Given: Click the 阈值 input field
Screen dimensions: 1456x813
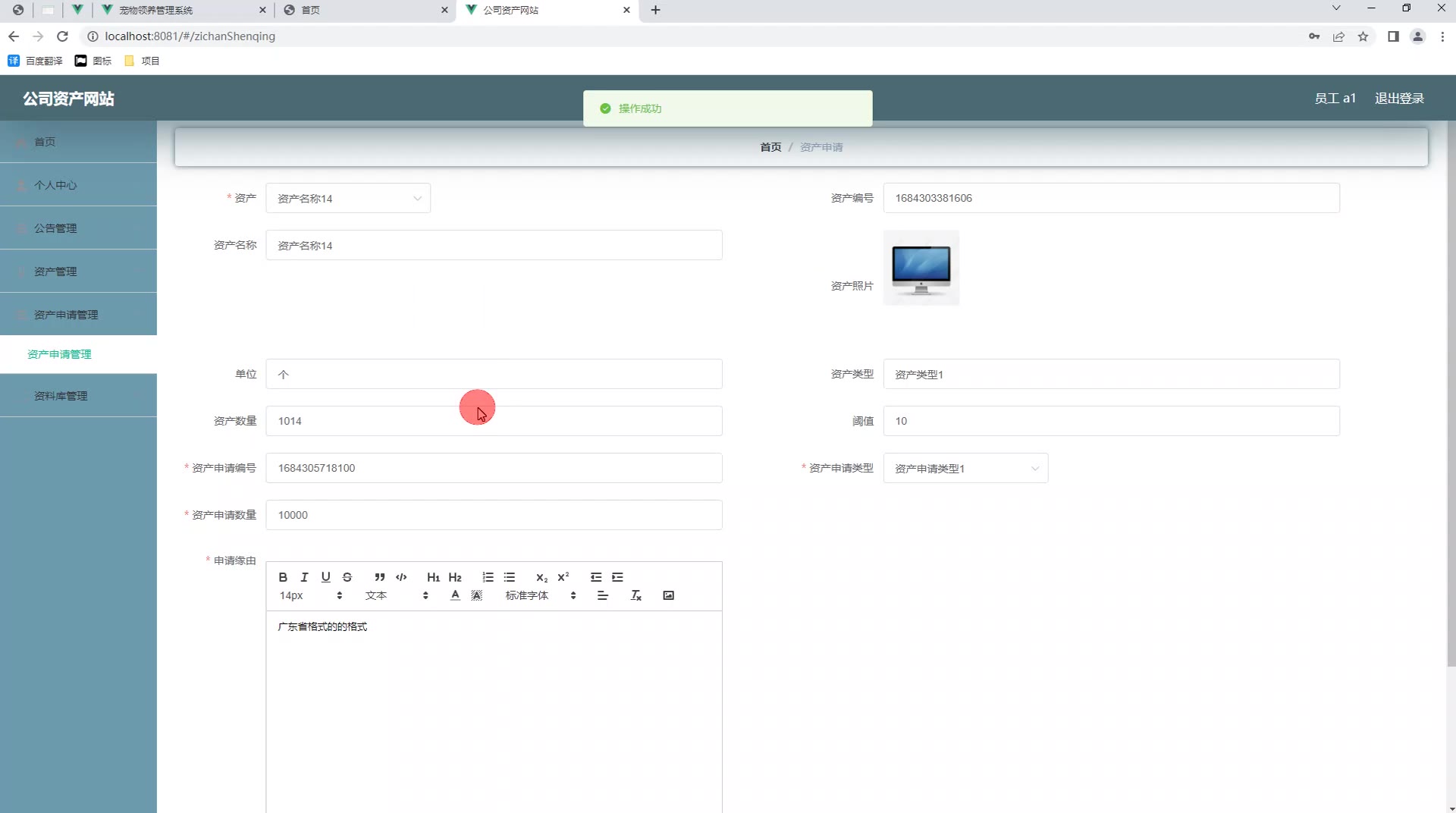Looking at the screenshot, I should pyautogui.click(x=1111, y=421).
